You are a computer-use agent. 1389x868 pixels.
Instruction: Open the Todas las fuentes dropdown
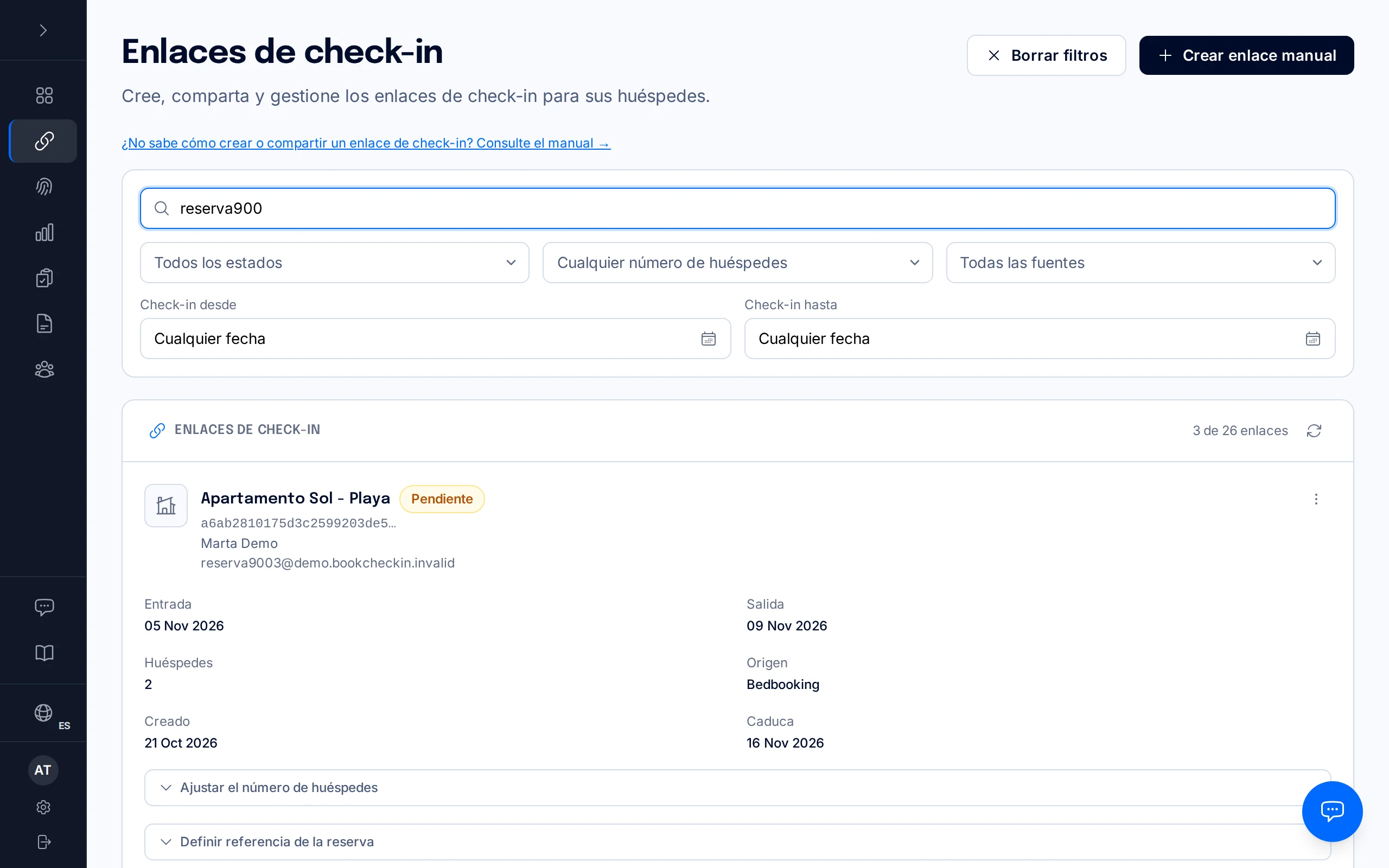pos(1140,263)
